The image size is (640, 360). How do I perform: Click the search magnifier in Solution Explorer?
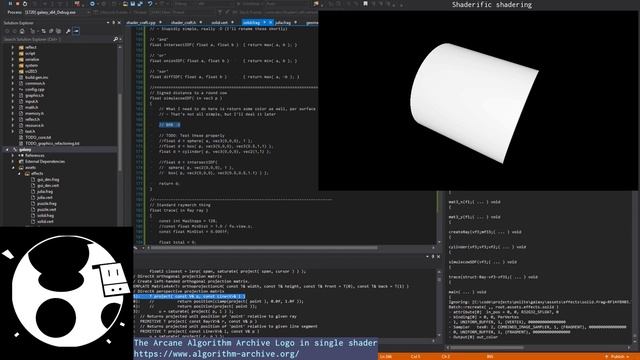pyautogui.click(x=116, y=39)
